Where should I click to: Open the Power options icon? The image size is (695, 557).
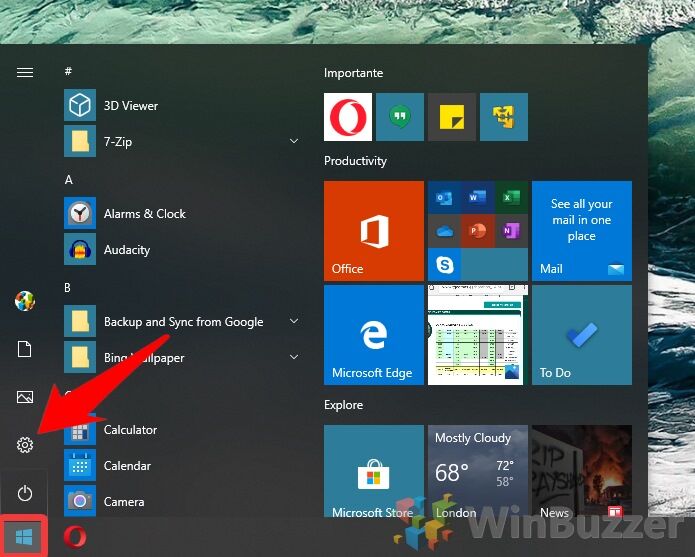coord(25,493)
